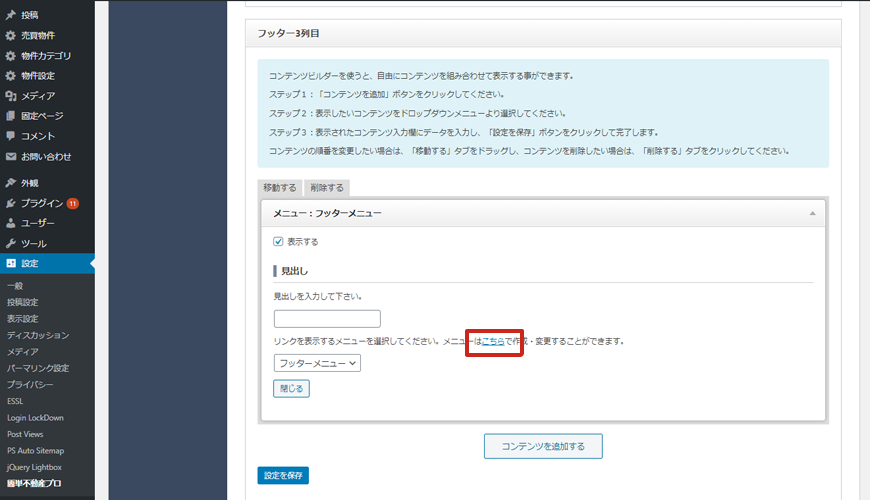The image size is (870, 500).
Task: Open パーマリンク設定 in settings submenu
Action: 38,368
